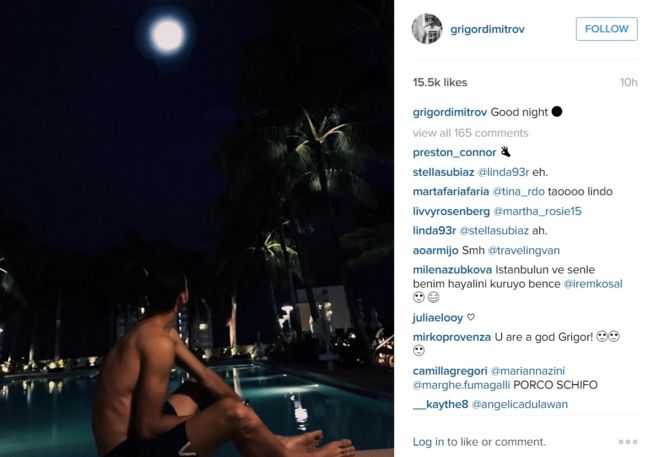
Task: Click the @iremkosal mention
Action: coord(593,284)
